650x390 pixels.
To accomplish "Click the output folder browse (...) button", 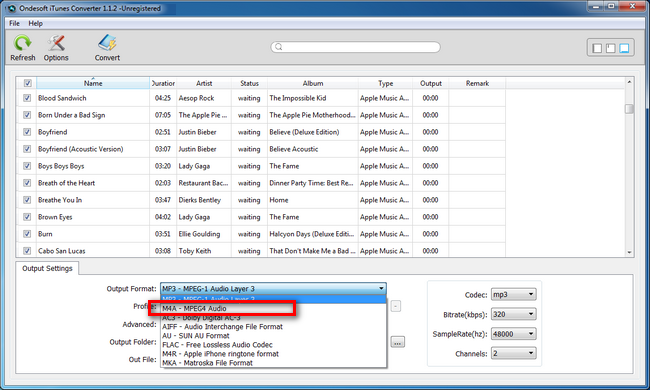I will [x=398, y=342].
